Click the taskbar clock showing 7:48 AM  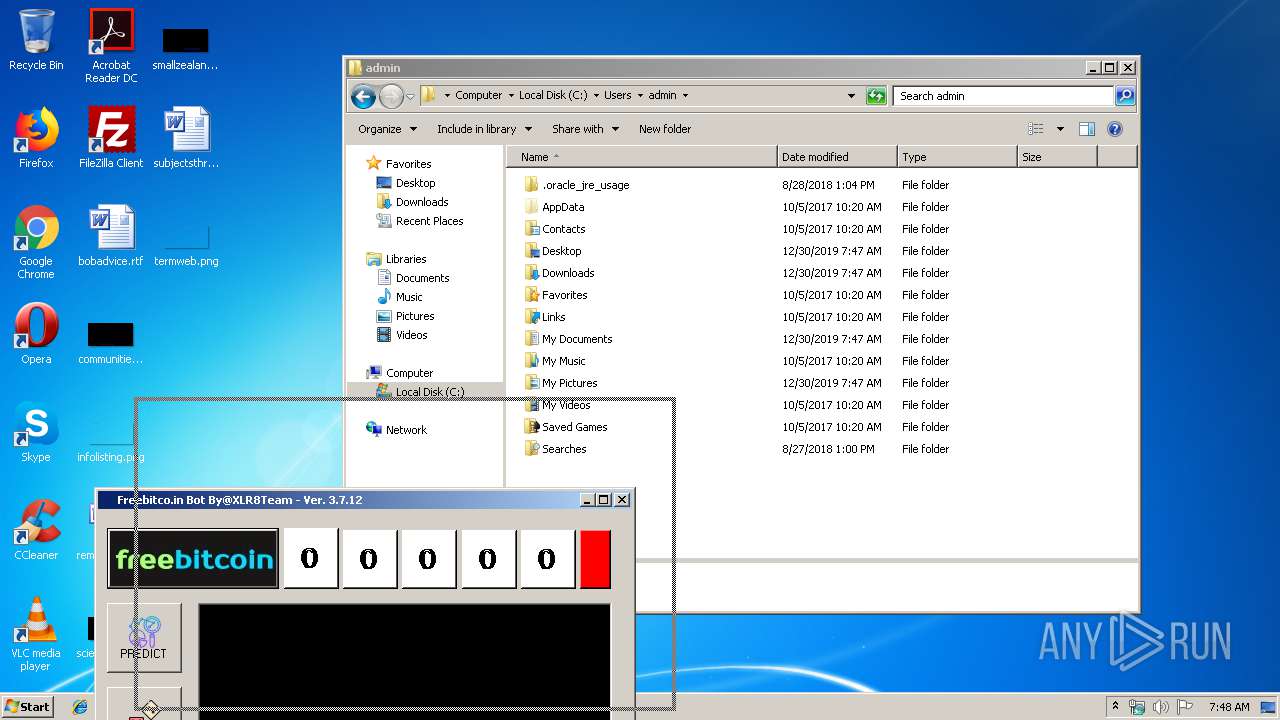point(1229,707)
